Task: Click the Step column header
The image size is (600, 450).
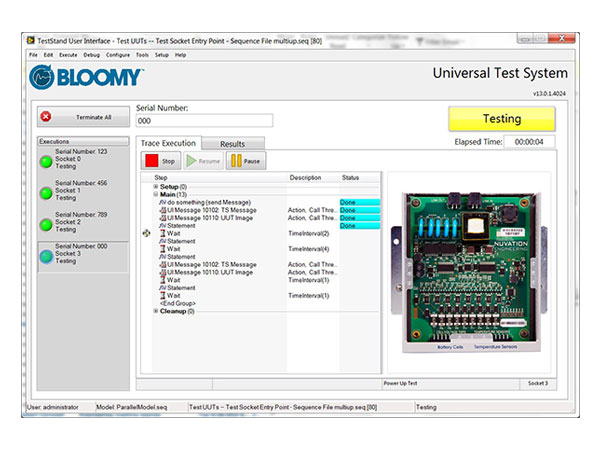Action: tap(161, 178)
